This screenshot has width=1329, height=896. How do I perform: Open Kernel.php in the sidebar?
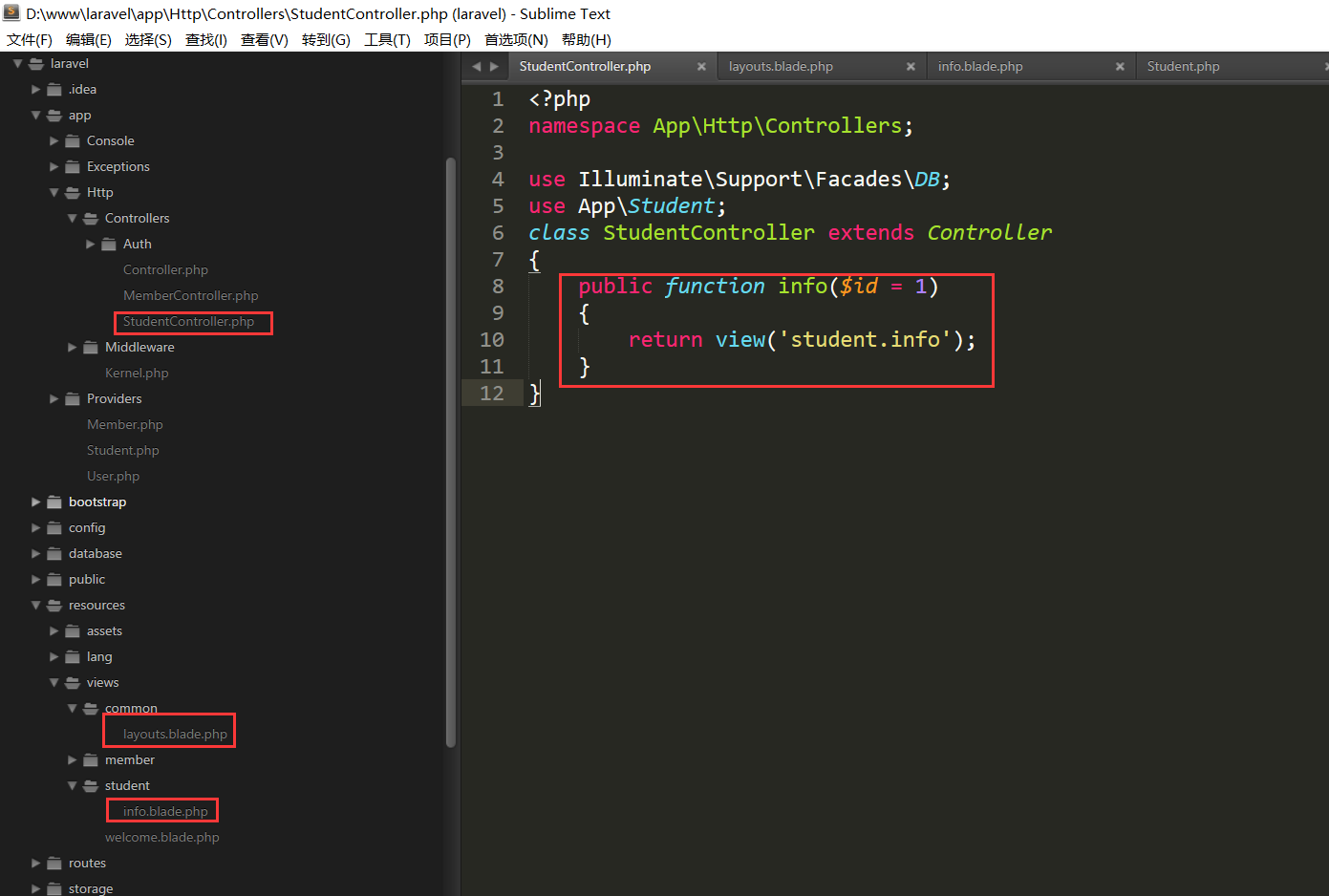(137, 373)
